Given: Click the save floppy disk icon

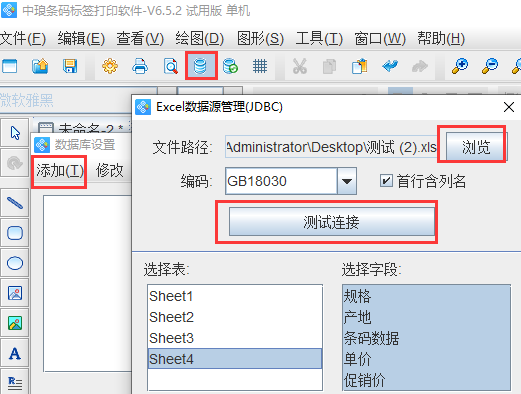Looking at the screenshot, I should (70, 66).
